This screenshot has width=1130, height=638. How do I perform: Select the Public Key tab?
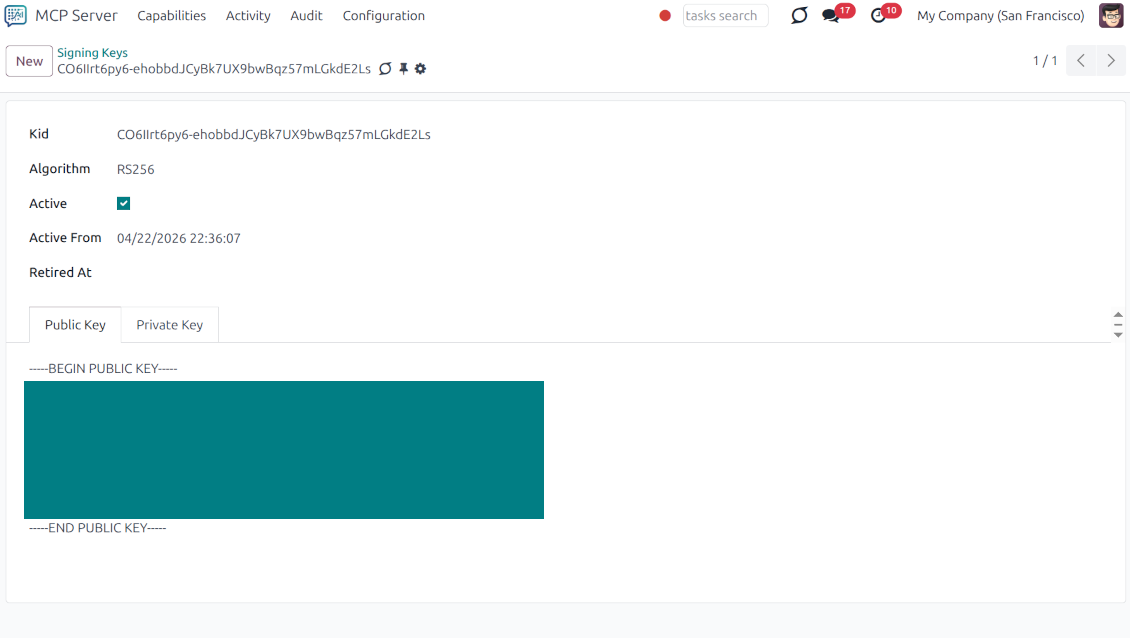click(x=74, y=324)
